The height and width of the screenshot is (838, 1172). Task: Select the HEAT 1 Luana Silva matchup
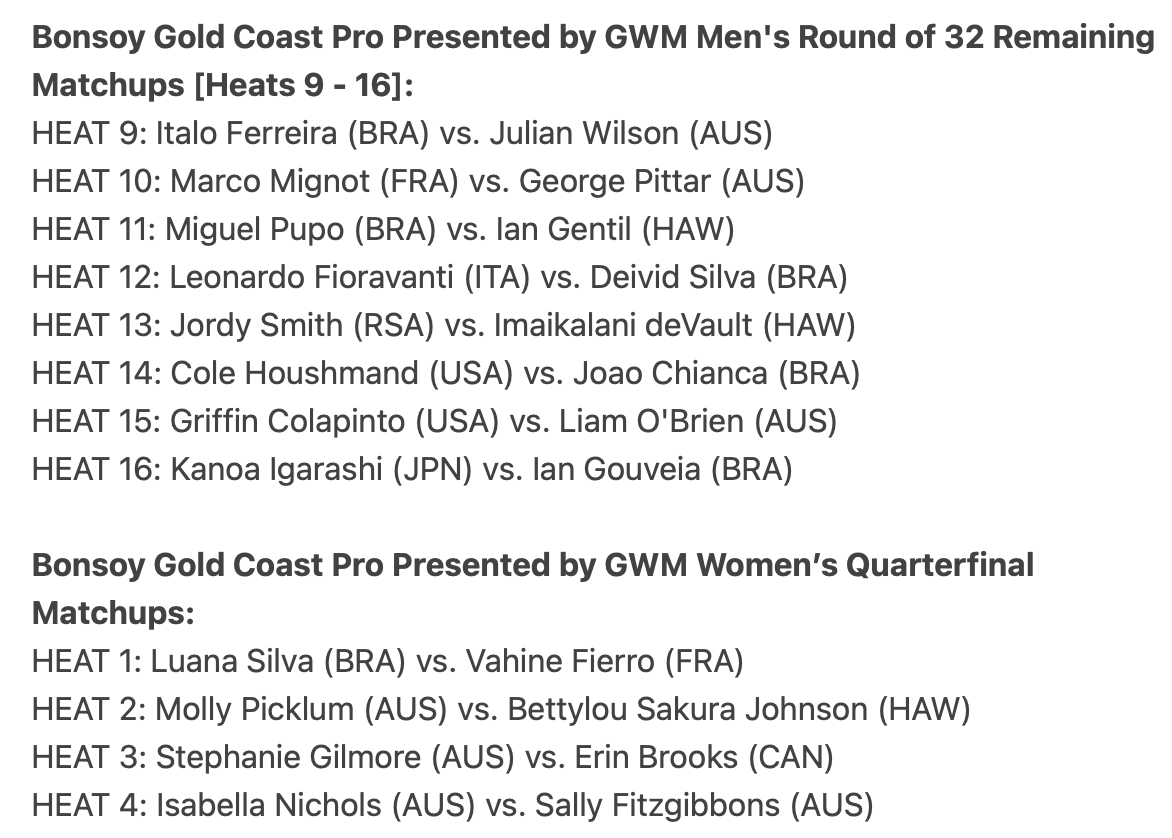(x=388, y=662)
